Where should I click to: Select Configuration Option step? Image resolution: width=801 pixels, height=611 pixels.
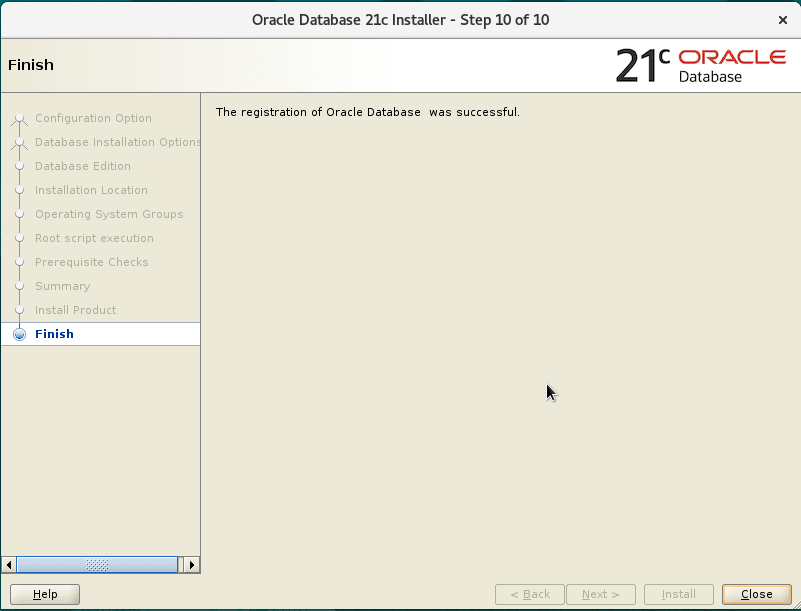(93, 118)
